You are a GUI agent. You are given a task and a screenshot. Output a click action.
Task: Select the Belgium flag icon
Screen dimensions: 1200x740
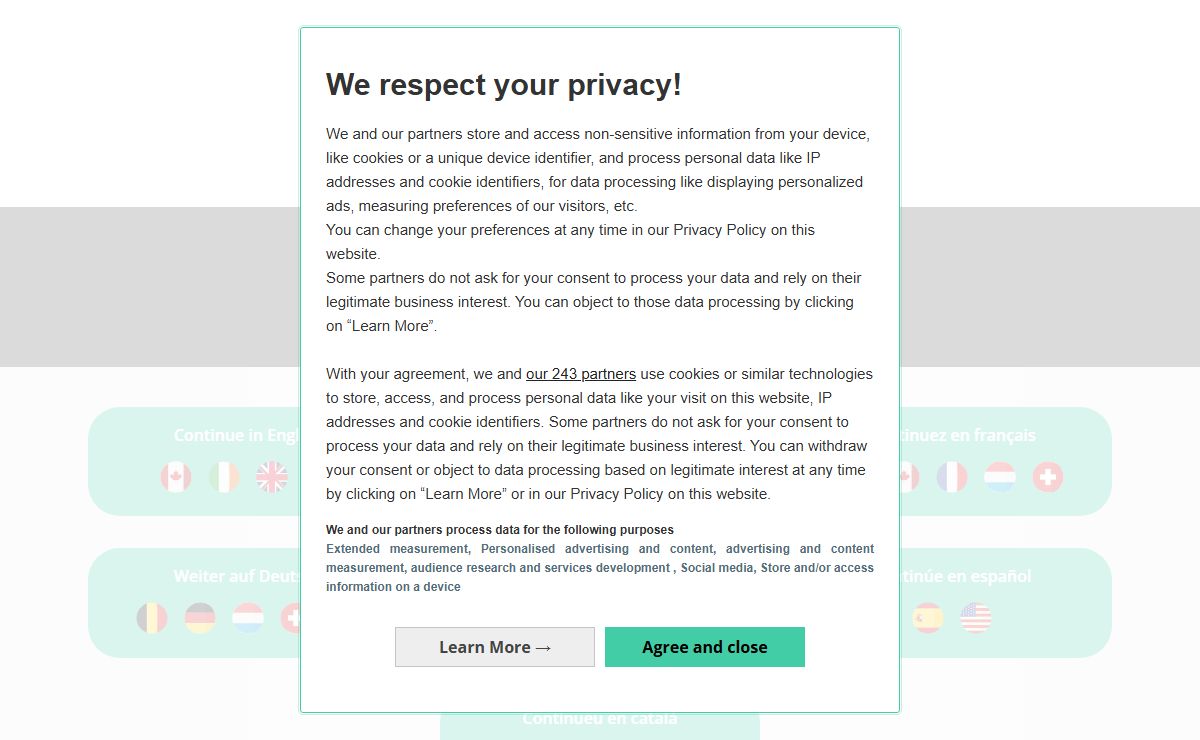tap(152, 618)
